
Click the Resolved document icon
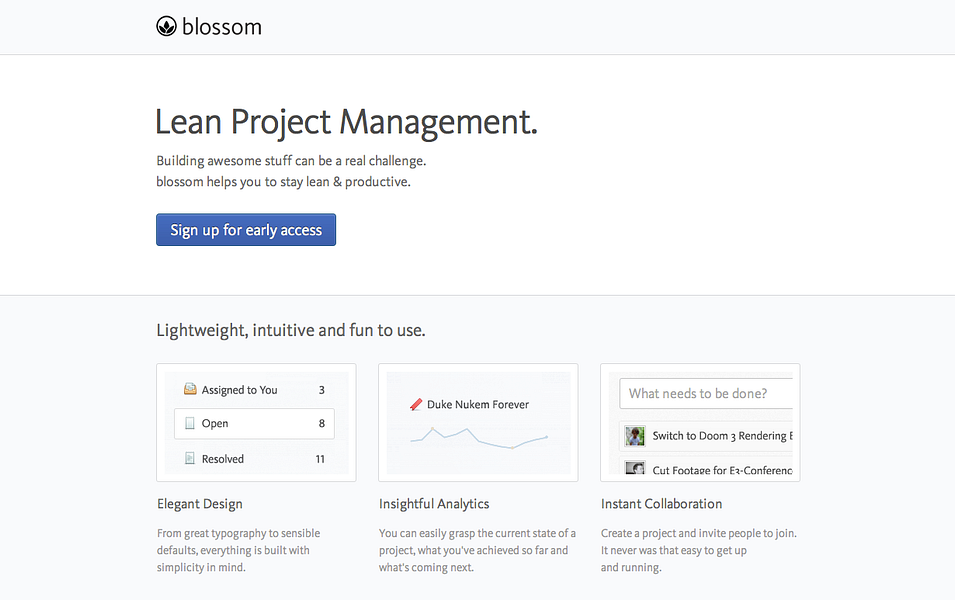(x=190, y=459)
